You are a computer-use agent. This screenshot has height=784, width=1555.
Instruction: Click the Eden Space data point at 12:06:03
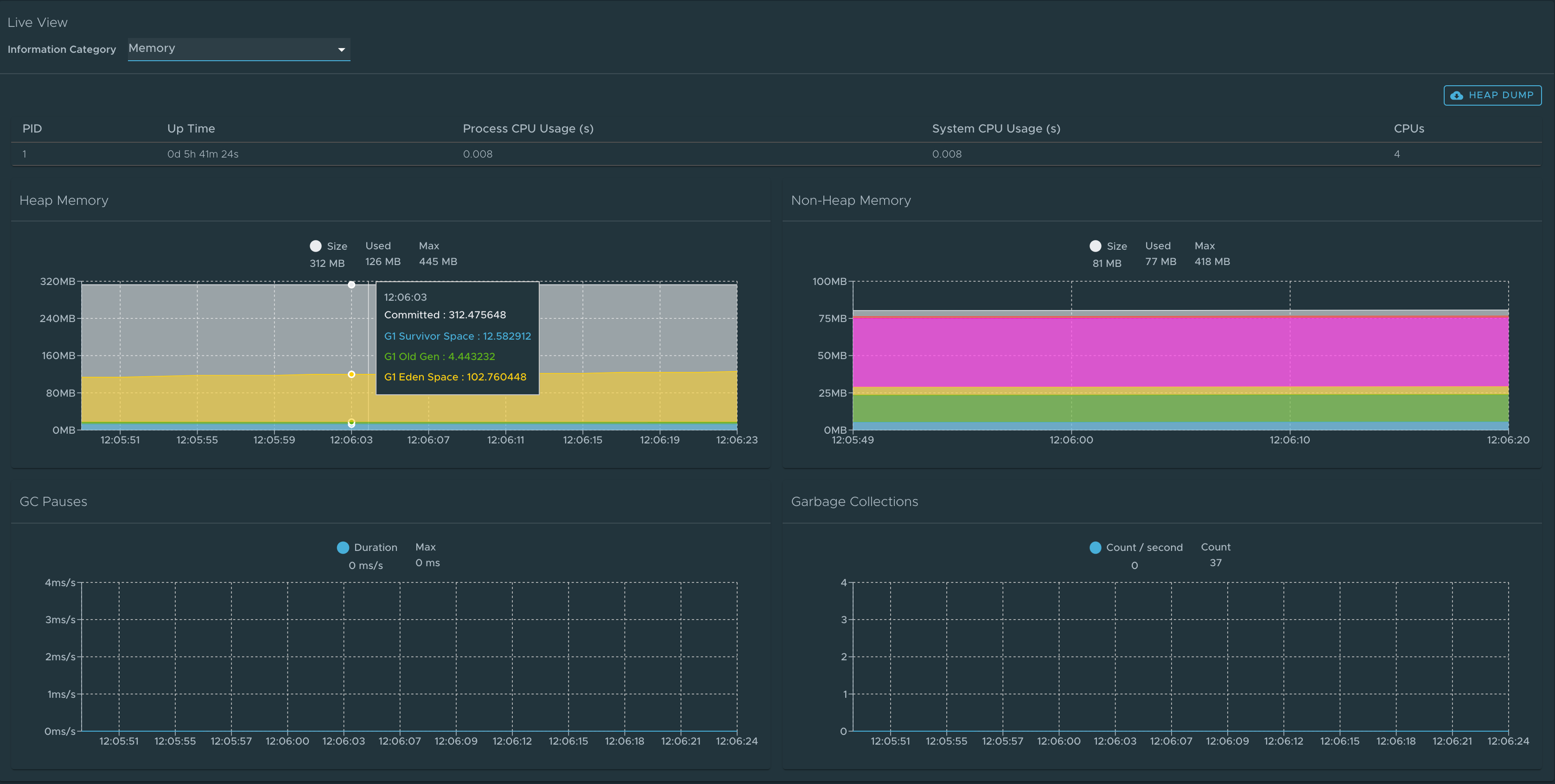351,374
